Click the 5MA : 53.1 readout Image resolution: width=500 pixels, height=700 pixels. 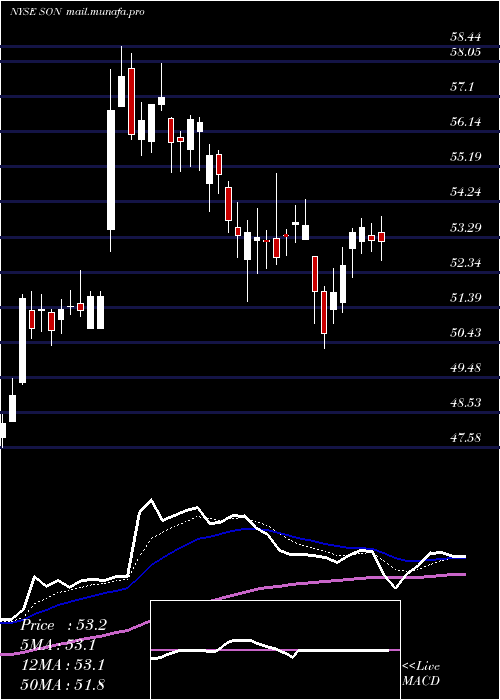(x=59, y=646)
